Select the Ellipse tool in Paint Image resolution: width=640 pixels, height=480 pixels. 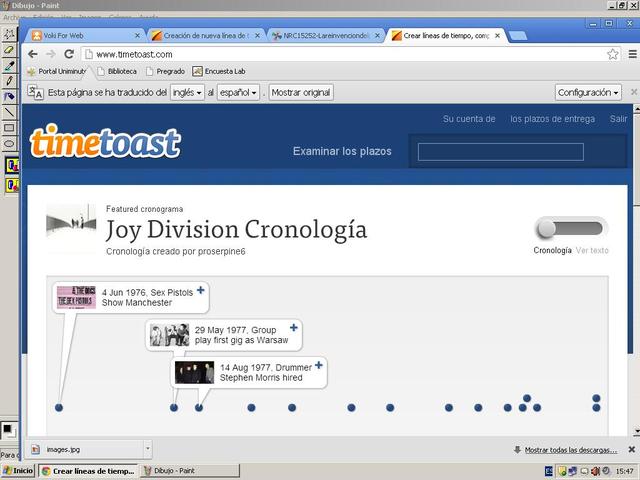click(9, 143)
